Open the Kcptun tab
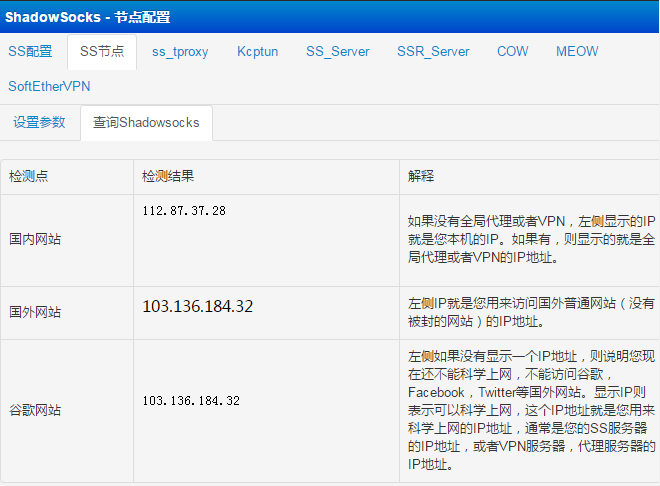The width and height of the screenshot is (660, 486). coord(258,51)
